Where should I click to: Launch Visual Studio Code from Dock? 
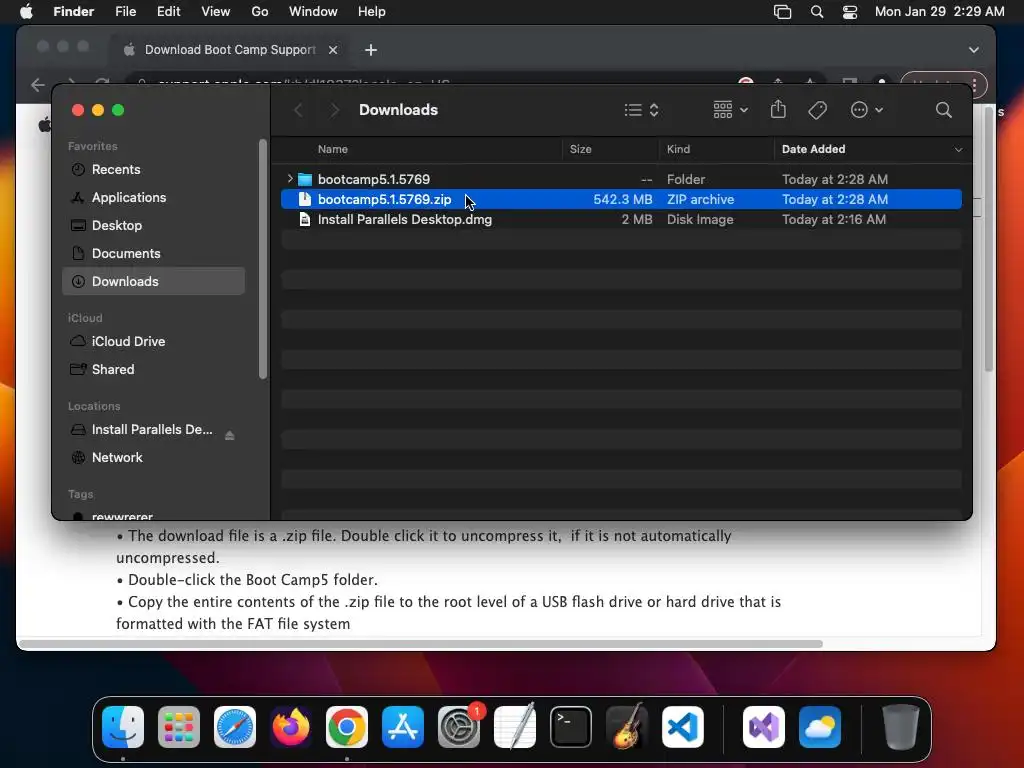click(x=682, y=726)
